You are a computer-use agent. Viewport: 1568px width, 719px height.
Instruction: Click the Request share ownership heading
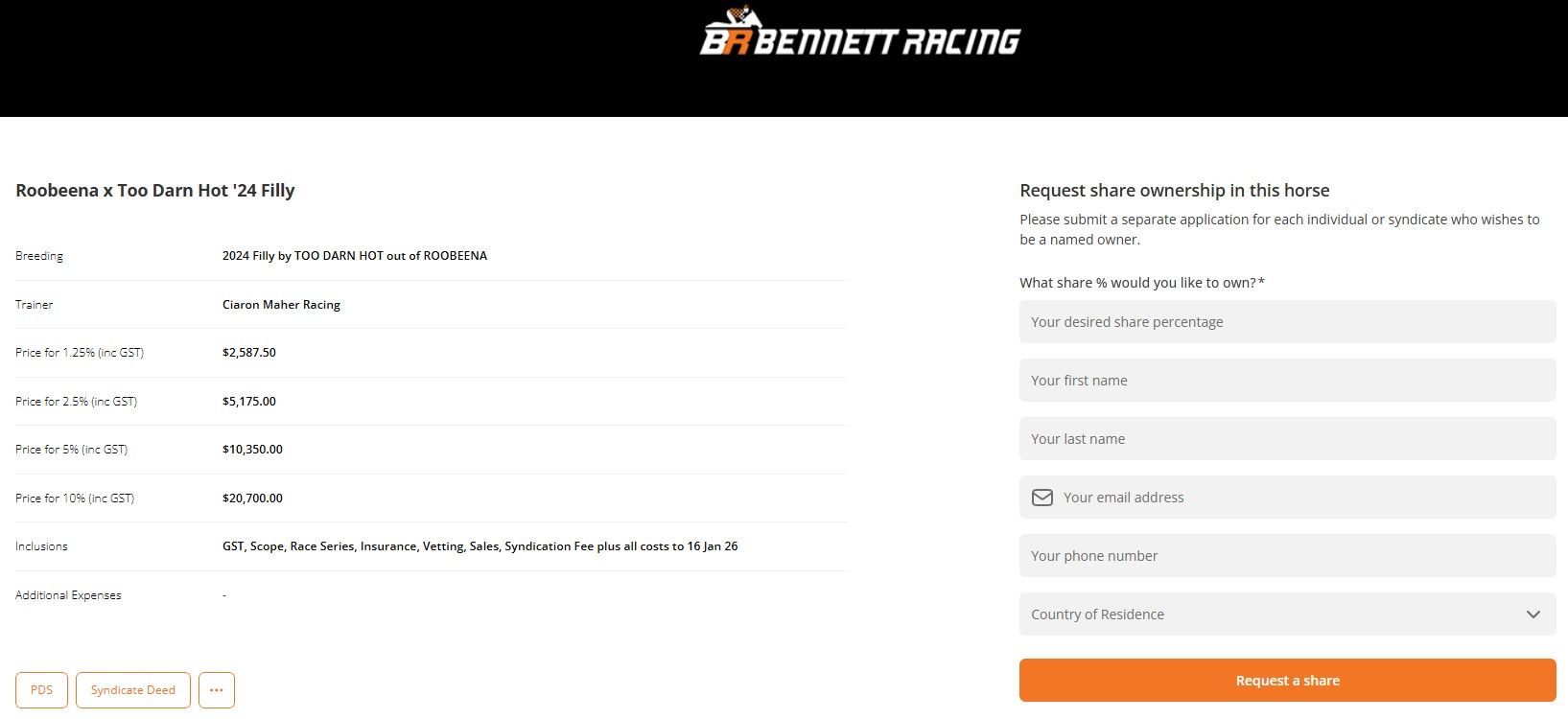tap(1174, 191)
